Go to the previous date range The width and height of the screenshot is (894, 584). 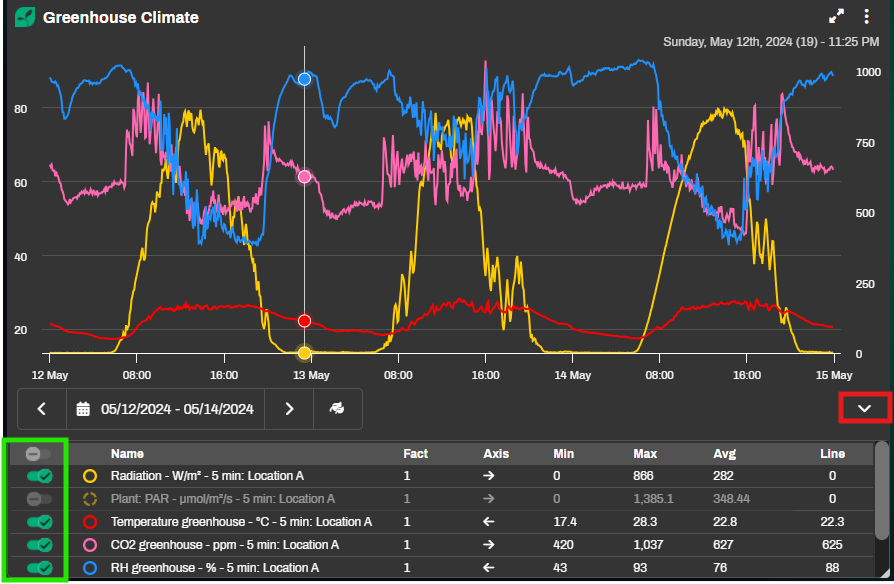click(x=42, y=408)
